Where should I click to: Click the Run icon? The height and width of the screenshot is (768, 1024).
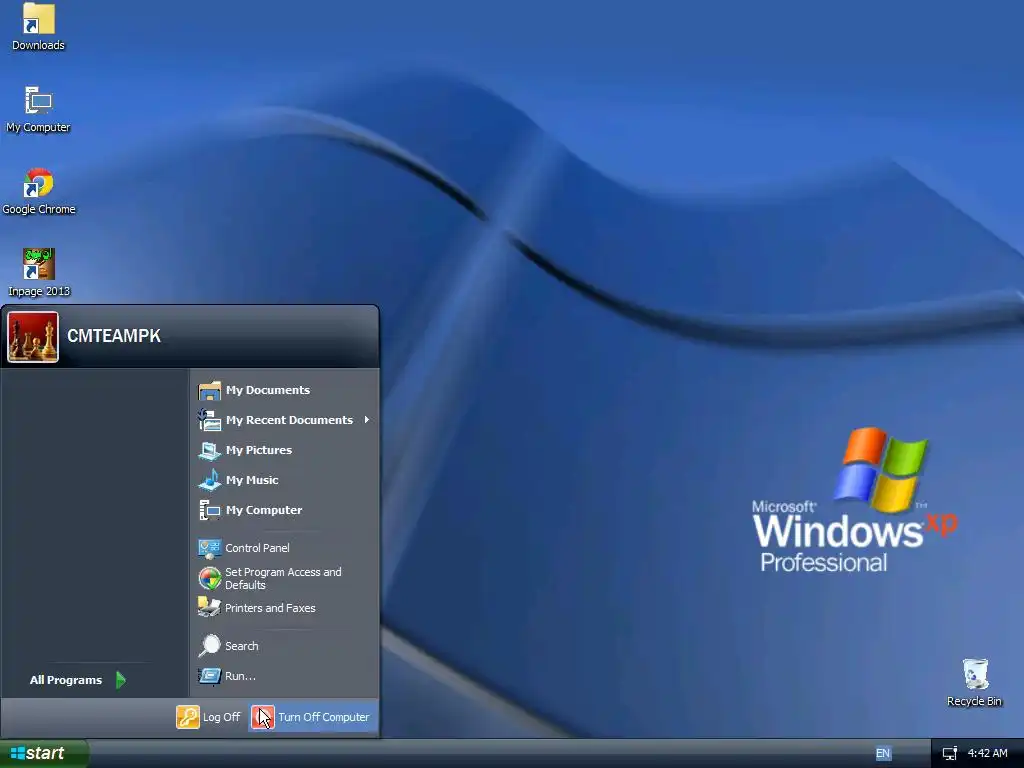(x=210, y=676)
